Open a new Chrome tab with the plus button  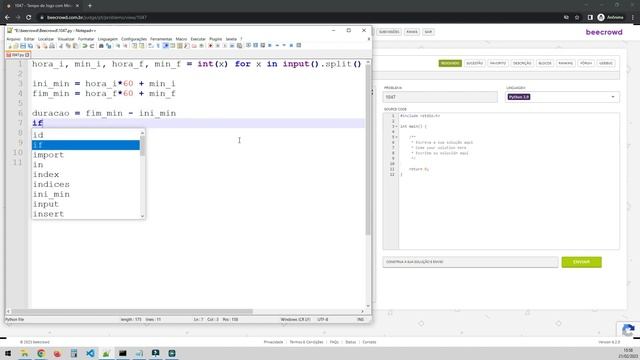pos(90,6)
